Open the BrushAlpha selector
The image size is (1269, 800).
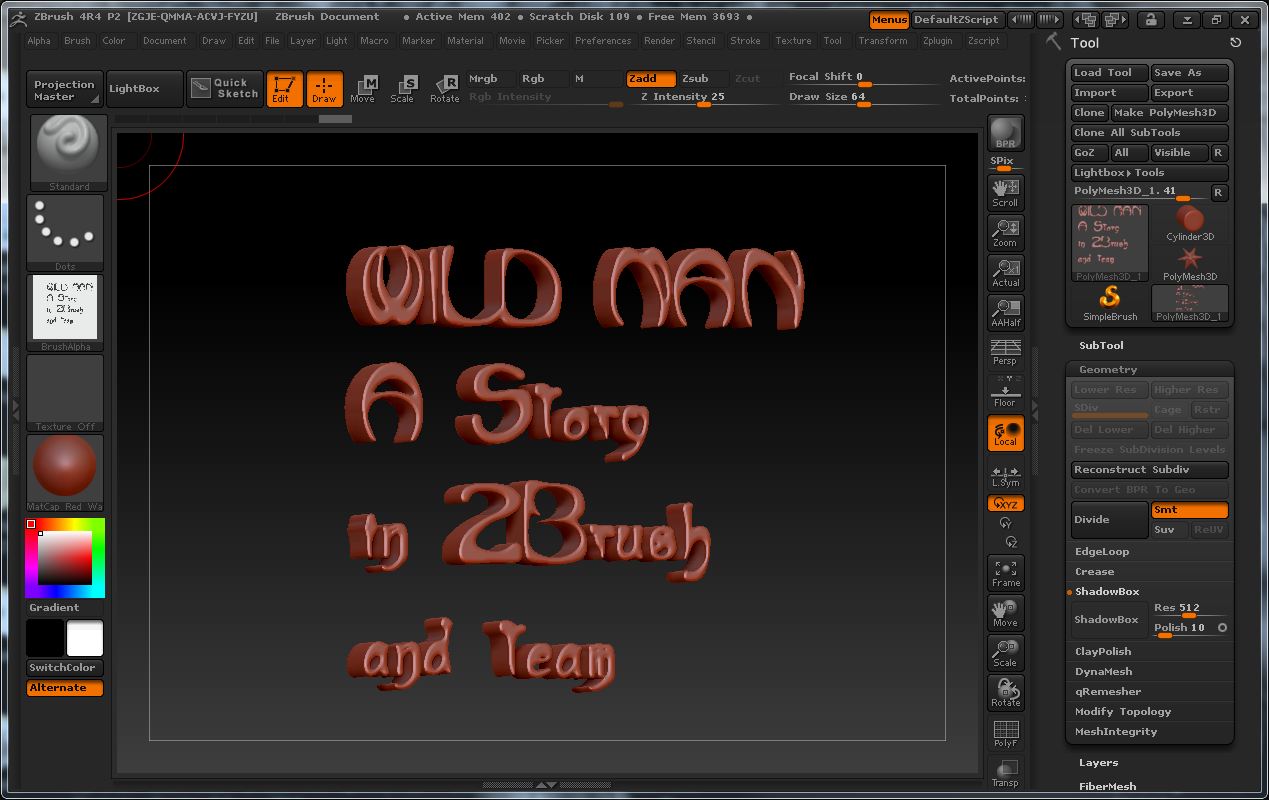point(65,313)
